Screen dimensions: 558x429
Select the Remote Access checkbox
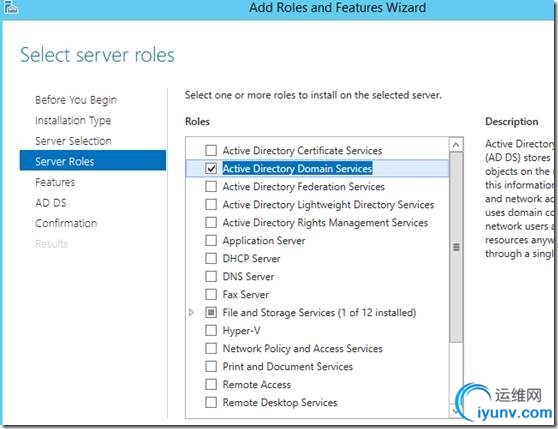pyautogui.click(x=211, y=385)
